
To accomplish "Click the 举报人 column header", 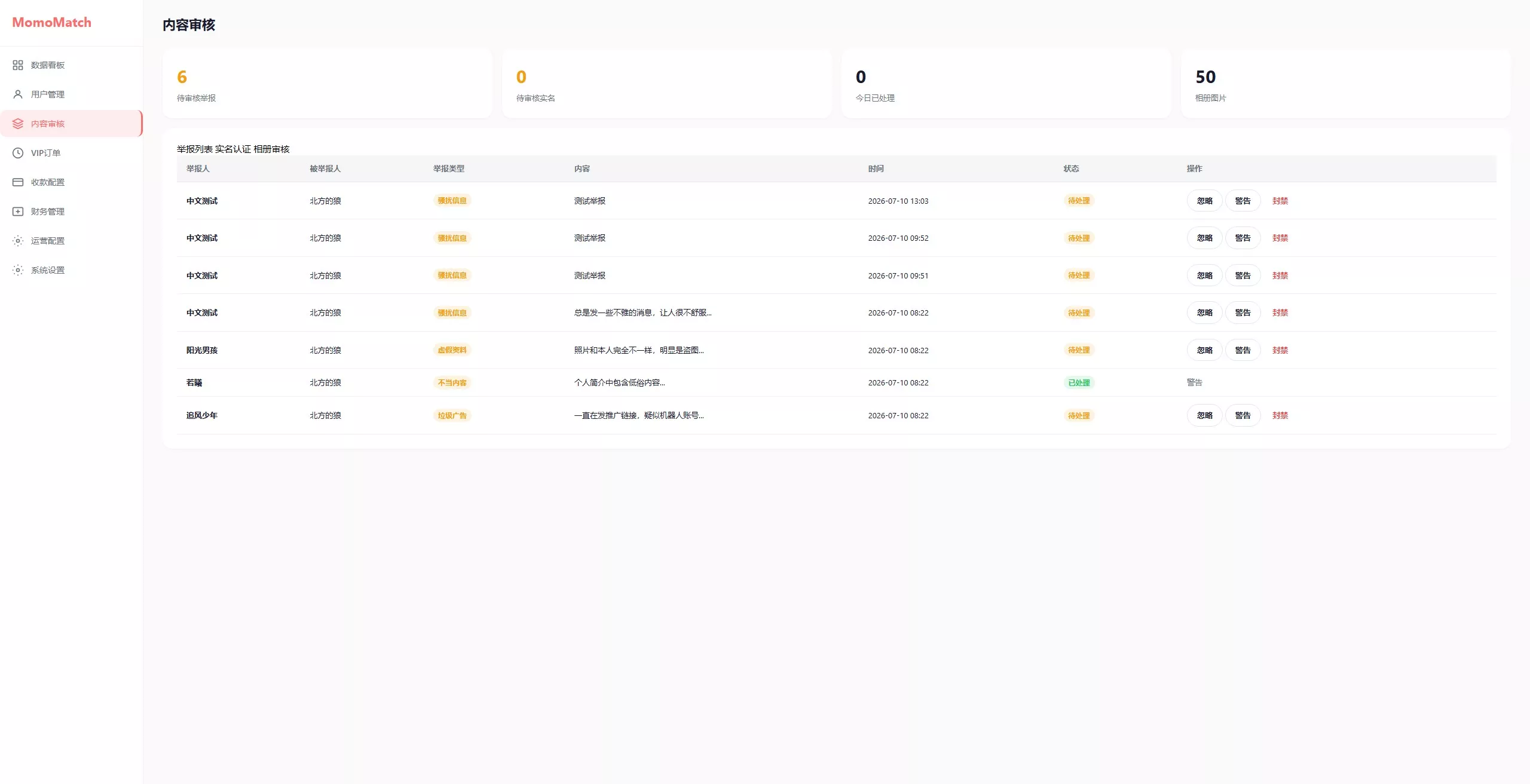I will [x=198, y=169].
